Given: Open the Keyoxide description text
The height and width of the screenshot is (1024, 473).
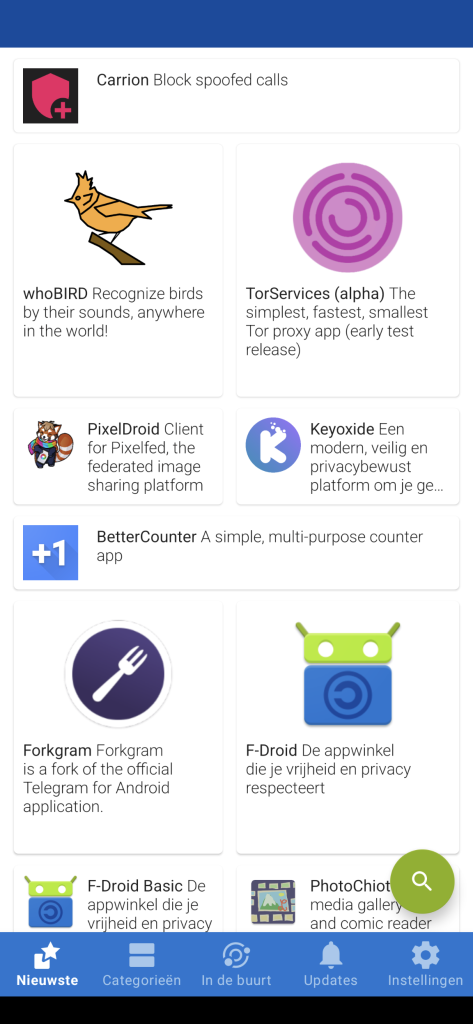Looking at the screenshot, I should click(376, 457).
